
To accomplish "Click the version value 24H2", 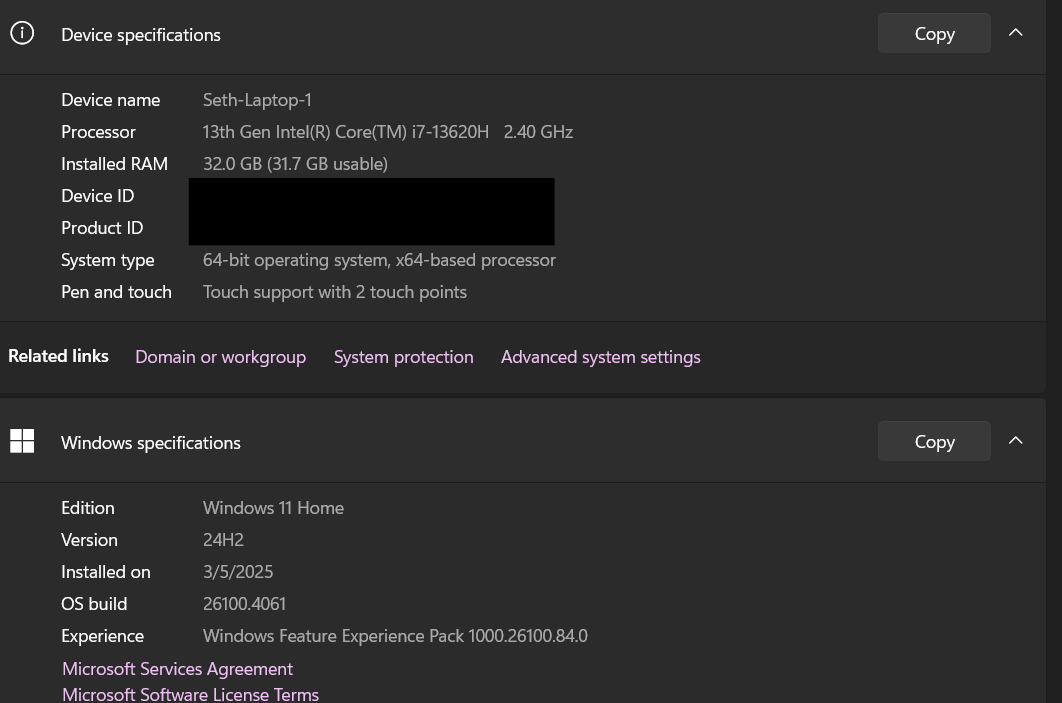I will 223,539.
